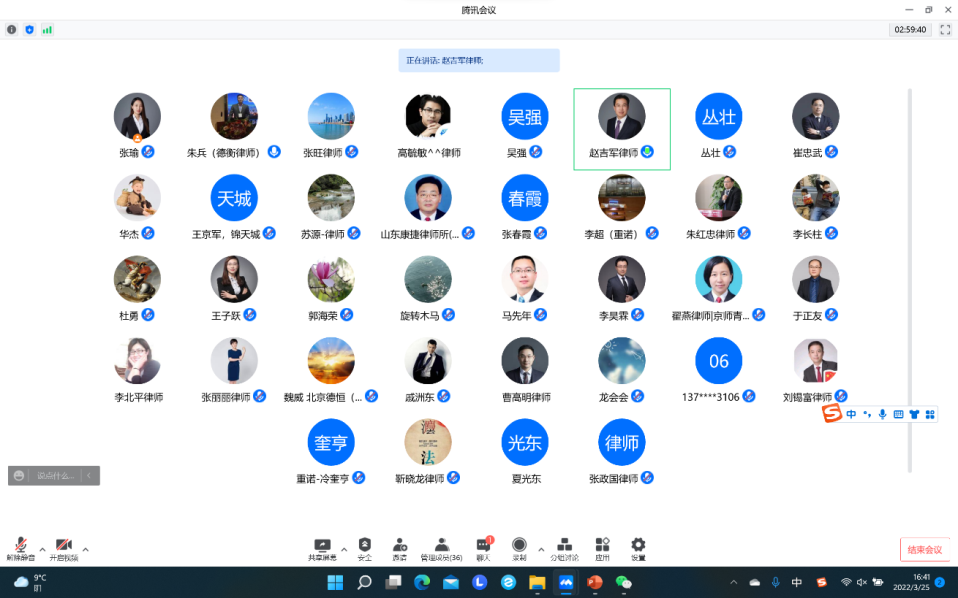This screenshot has width=958, height=598.
Task: Show meeting info via the top-left info icon
Action: point(12,30)
